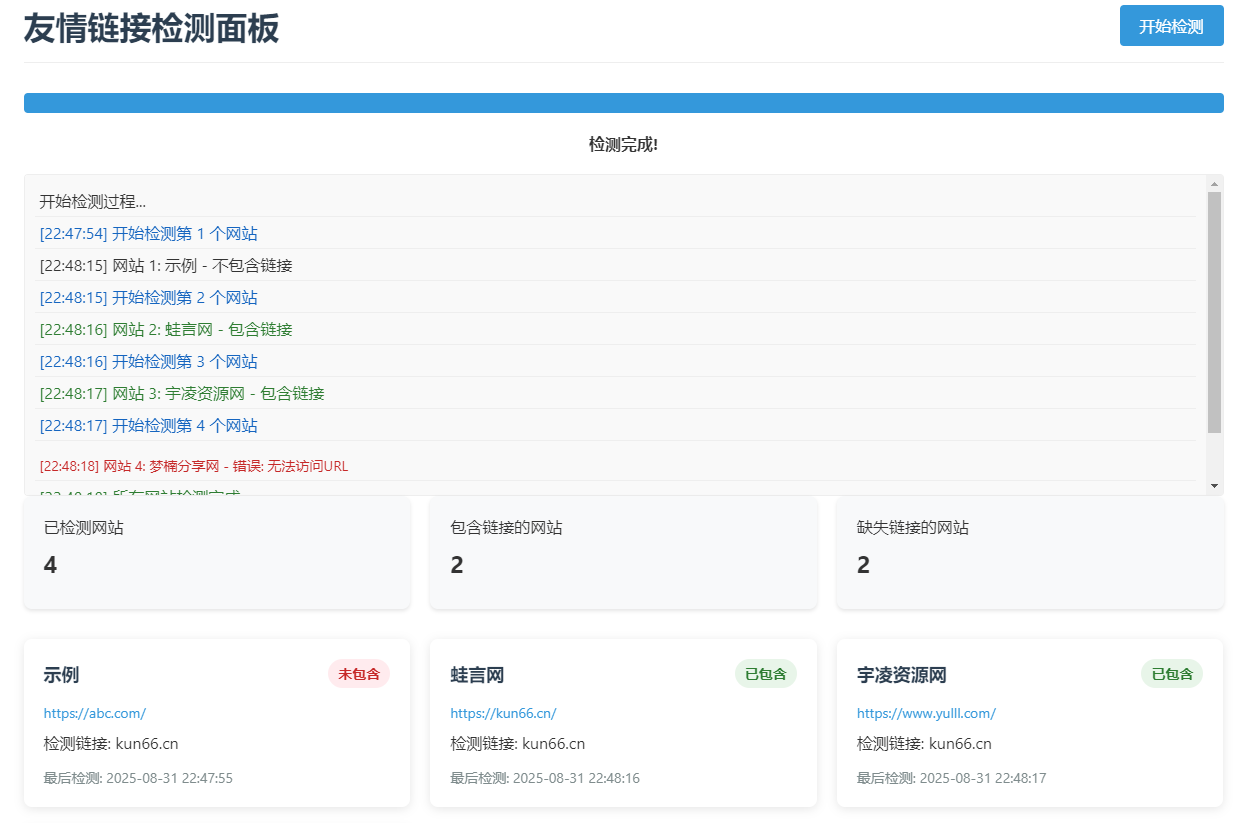Click the blue progress bar
The image size is (1249, 823).
click(x=623, y=102)
